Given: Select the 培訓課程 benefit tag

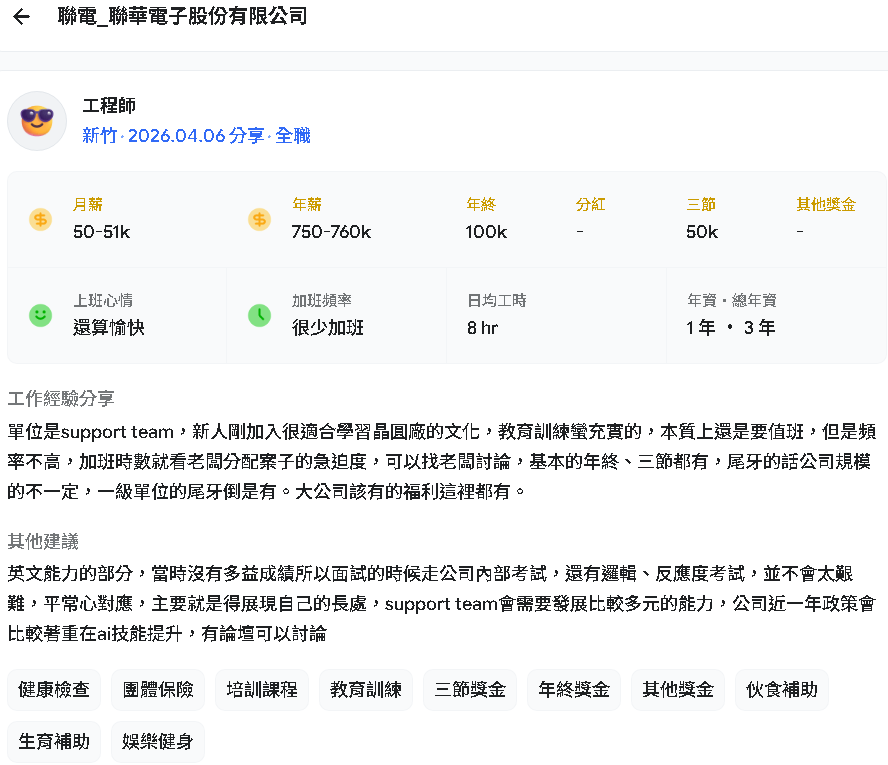Looking at the screenshot, I should [262, 690].
